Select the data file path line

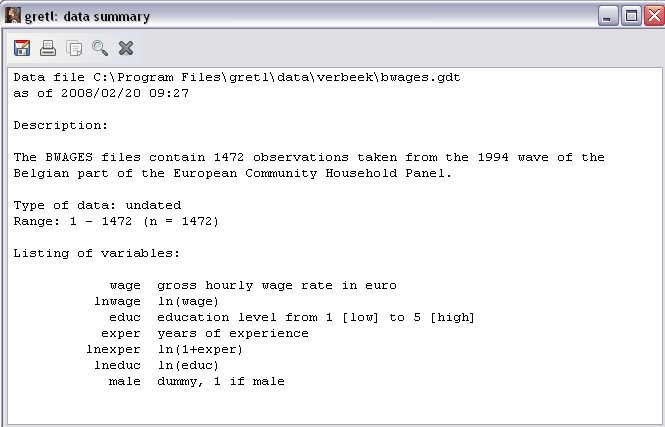237,78
